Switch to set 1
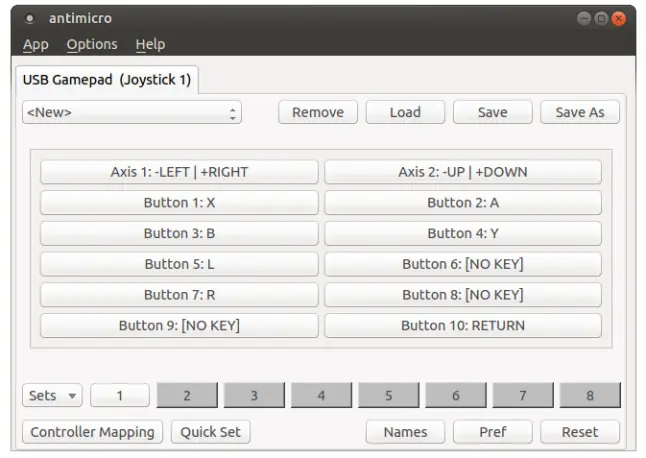Image resolution: width=646 pixels, height=458 pixels. tap(120, 395)
